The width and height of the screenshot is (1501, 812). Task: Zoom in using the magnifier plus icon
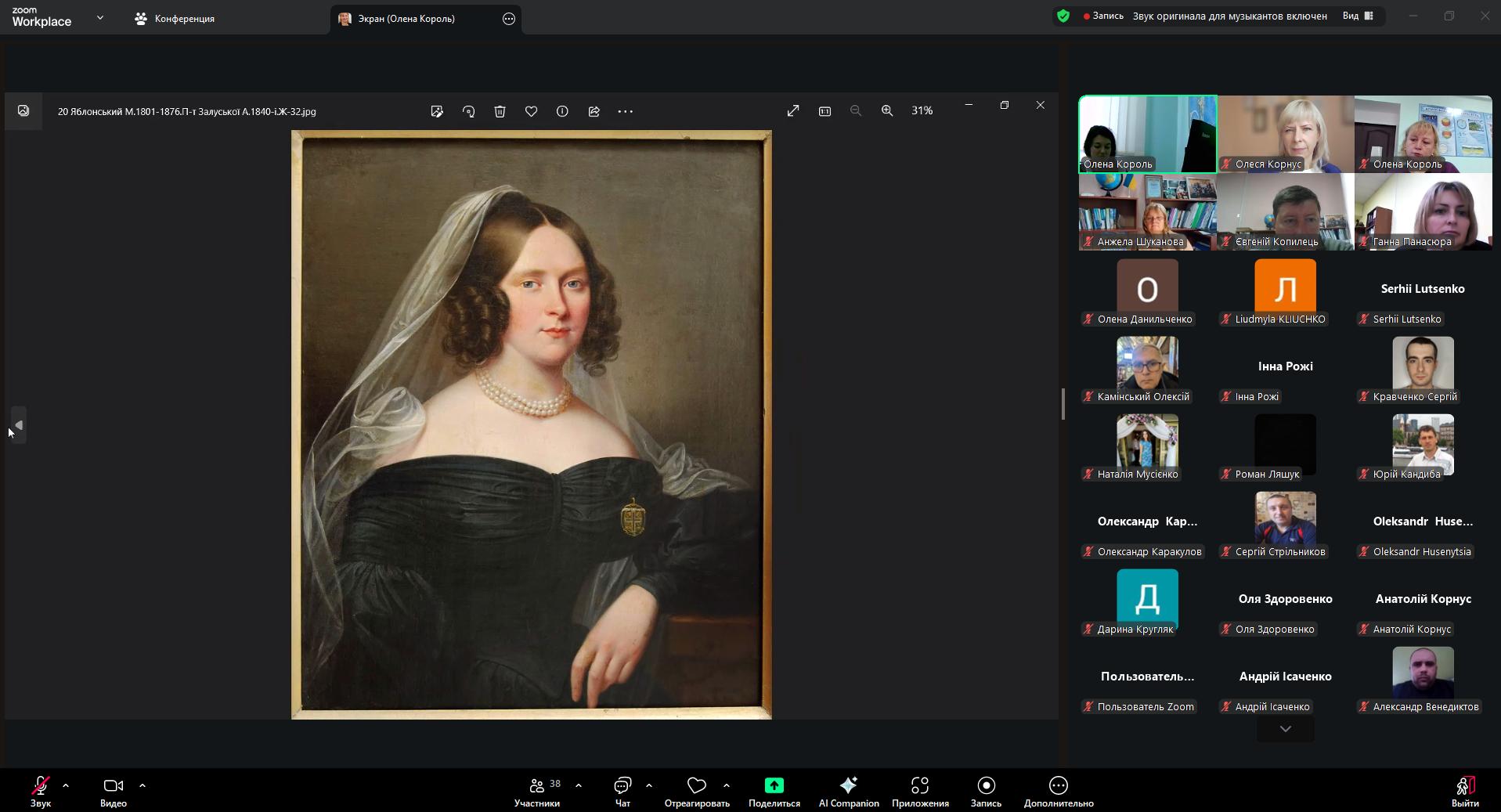(886, 111)
